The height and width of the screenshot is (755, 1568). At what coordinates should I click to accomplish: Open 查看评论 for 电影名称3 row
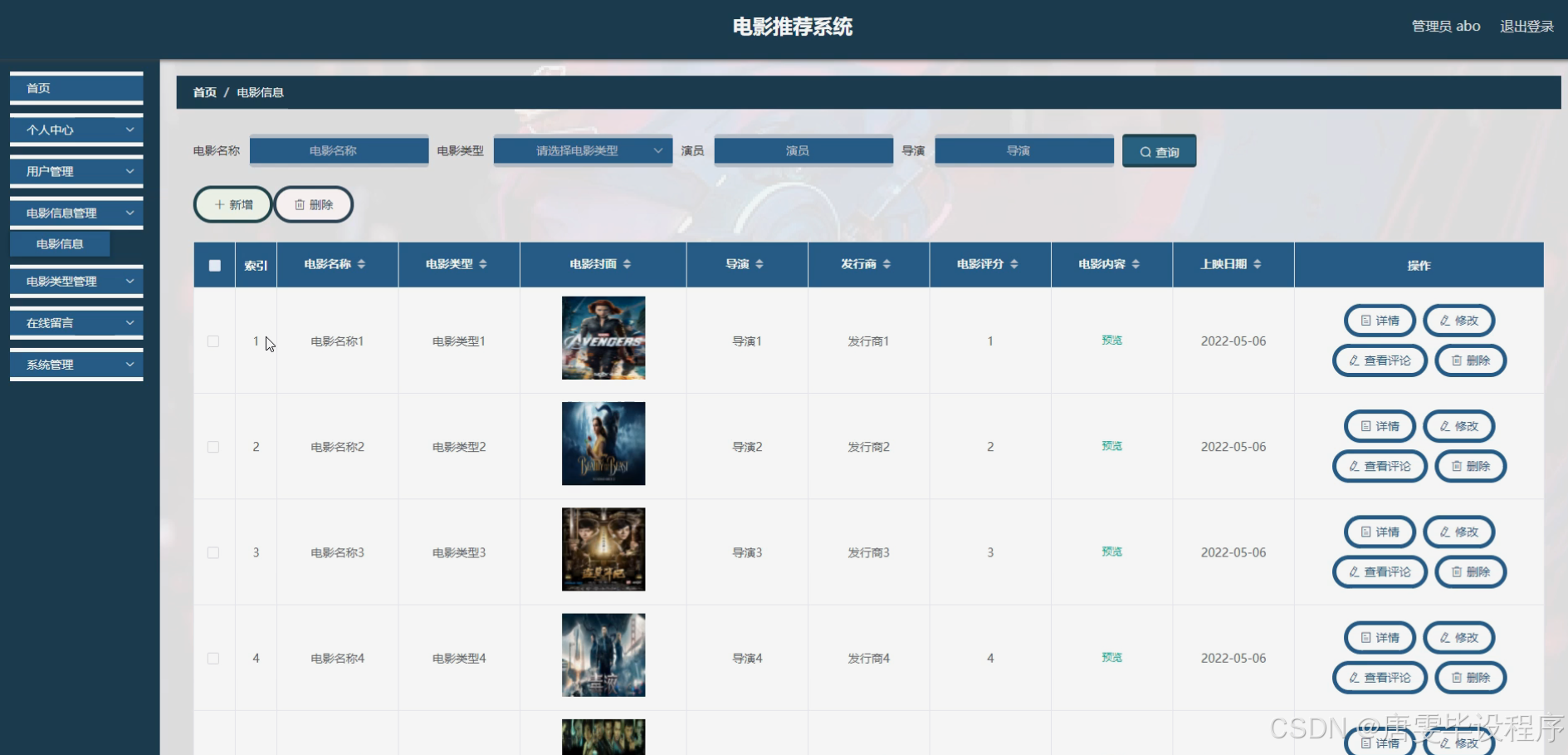pyautogui.click(x=1380, y=571)
